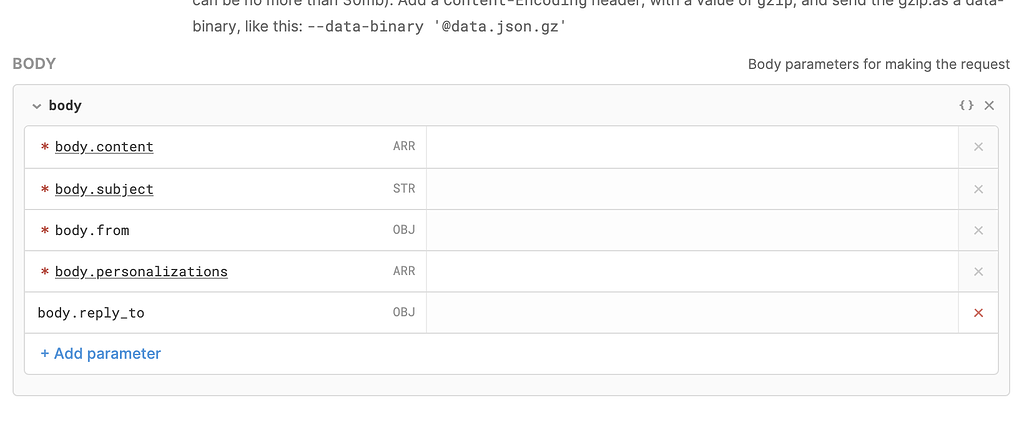Delete the body.personalizations row
The height and width of the screenshot is (425, 1024).
(x=978, y=271)
